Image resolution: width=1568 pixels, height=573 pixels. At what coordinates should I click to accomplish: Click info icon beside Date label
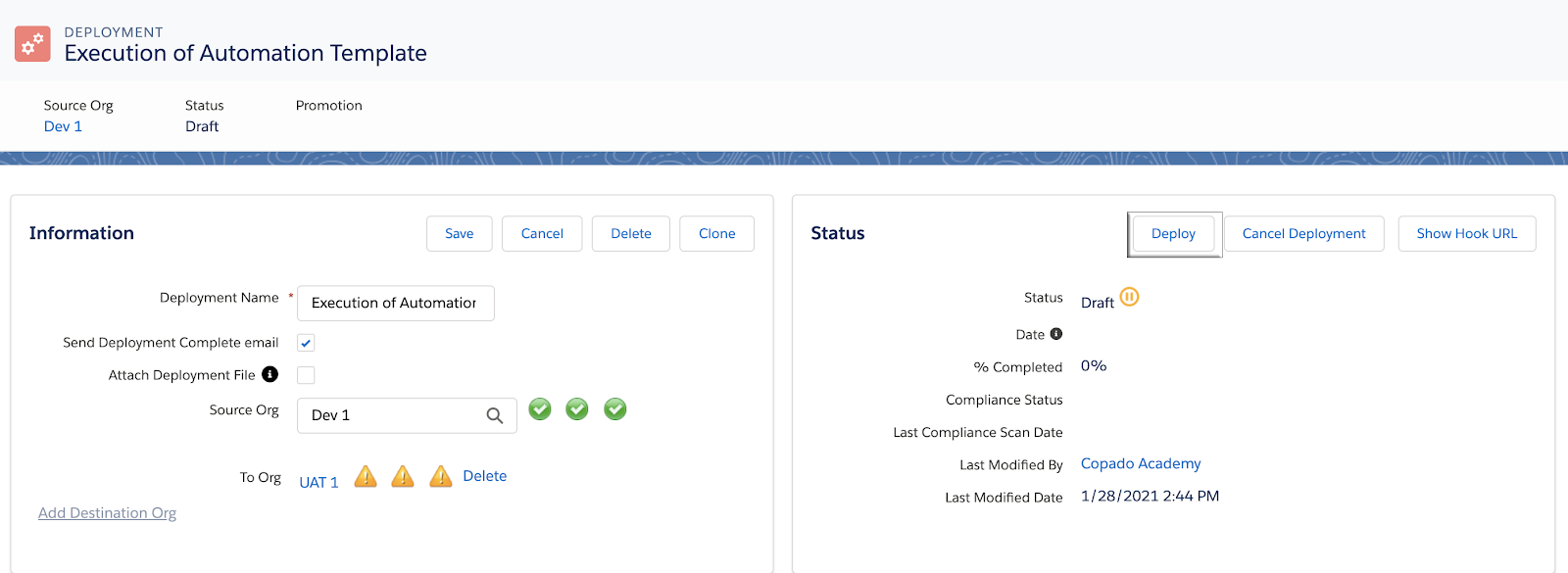click(1056, 334)
